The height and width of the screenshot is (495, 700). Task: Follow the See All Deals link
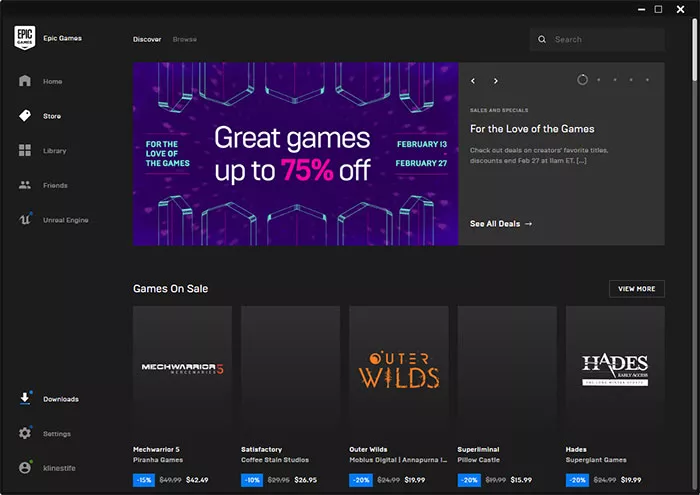click(x=501, y=224)
